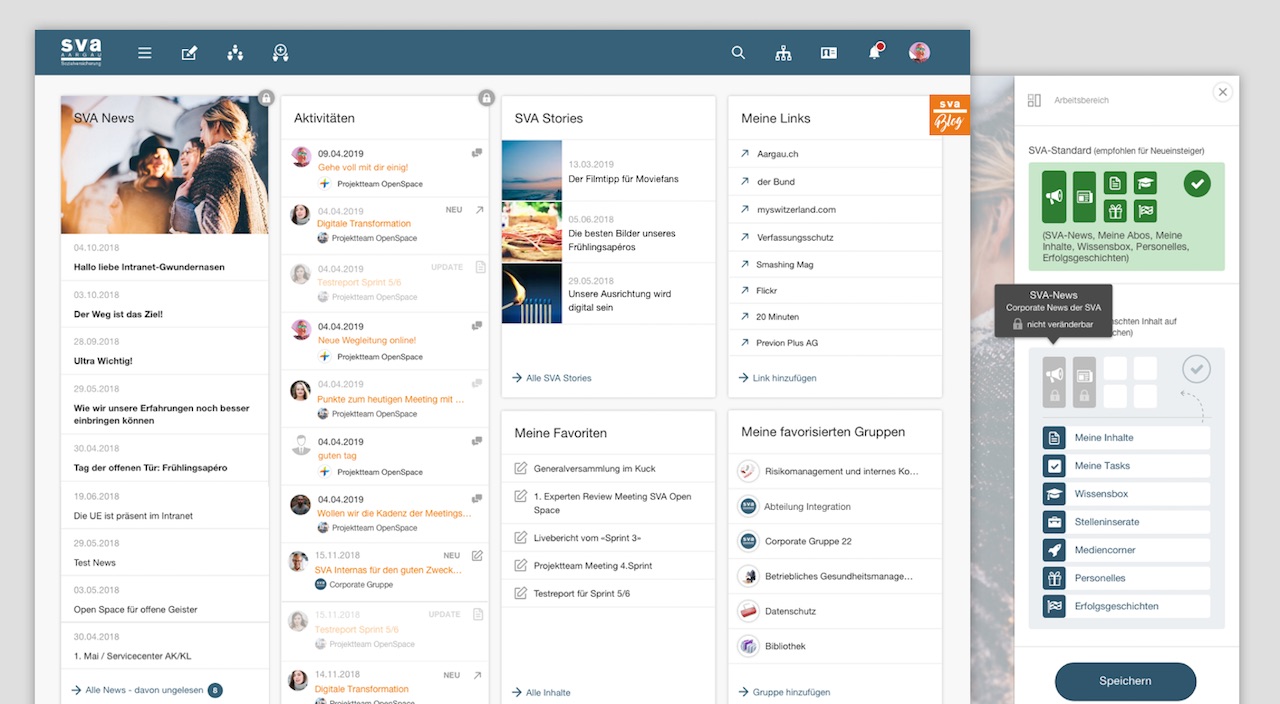Open the organization chart icon
The image size is (1280, 704).
(783, 53)
